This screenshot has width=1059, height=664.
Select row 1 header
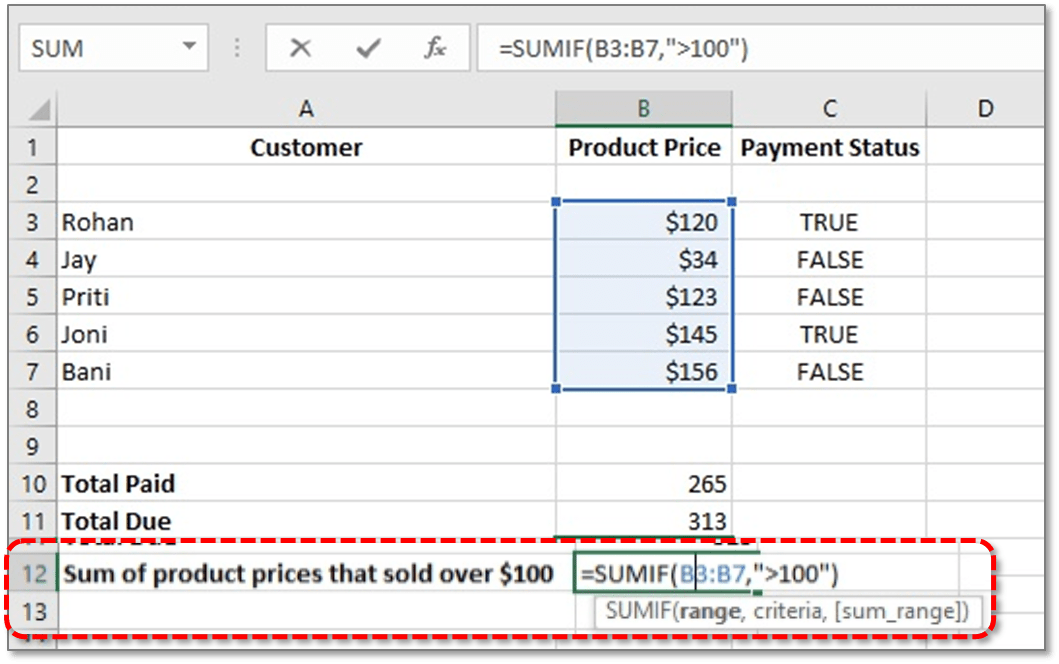(x=32, y=147)
